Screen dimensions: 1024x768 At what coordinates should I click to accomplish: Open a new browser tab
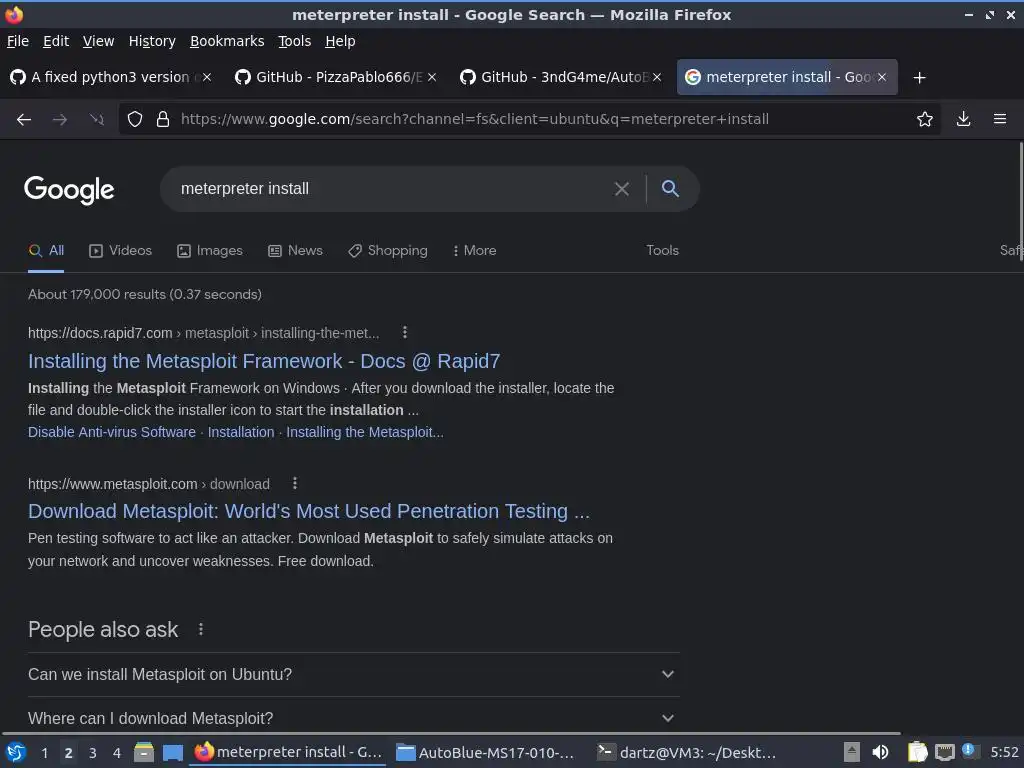click(x=920, y=78)
